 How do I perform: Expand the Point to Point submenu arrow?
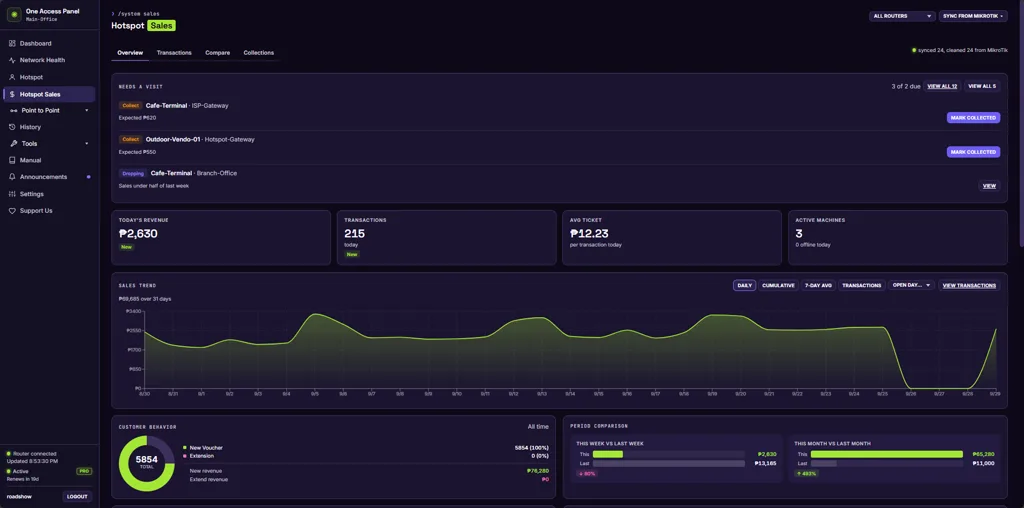[x=87, y=110]
